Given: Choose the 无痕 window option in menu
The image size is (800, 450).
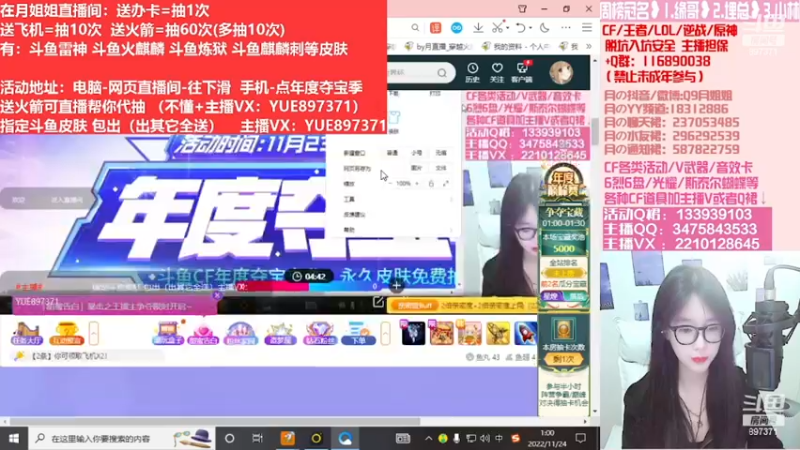Looking at the screenshot, I should (x=441, y=153).
